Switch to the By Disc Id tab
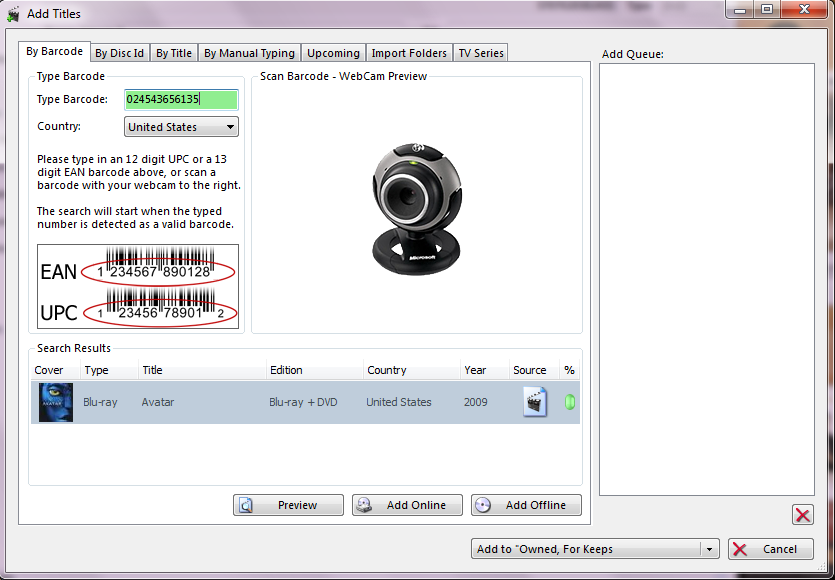 (x=119, y=53)
